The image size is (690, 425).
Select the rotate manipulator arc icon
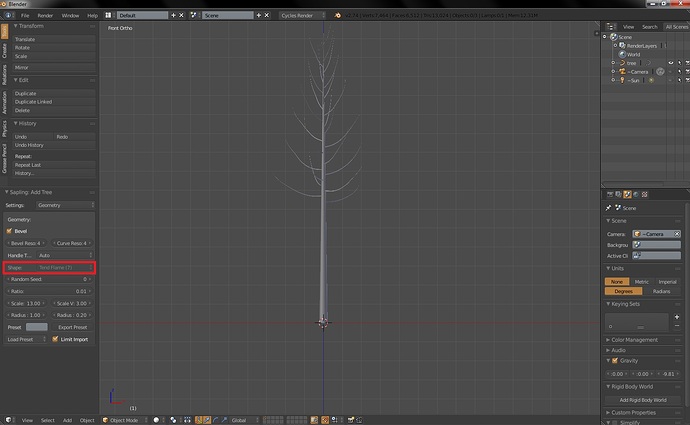pos(216,420)
